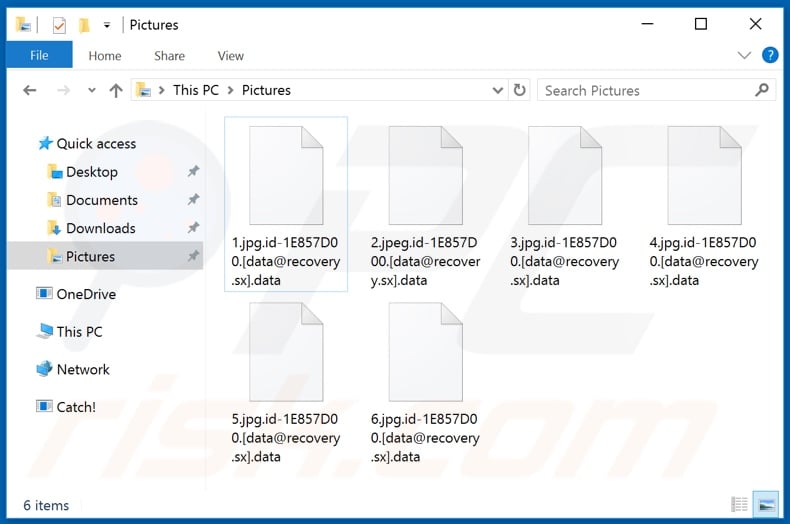The image size is (790, 524).
Task: Open Customize Quick Access Toolbar dropdown
Action: tap(107, 25)
